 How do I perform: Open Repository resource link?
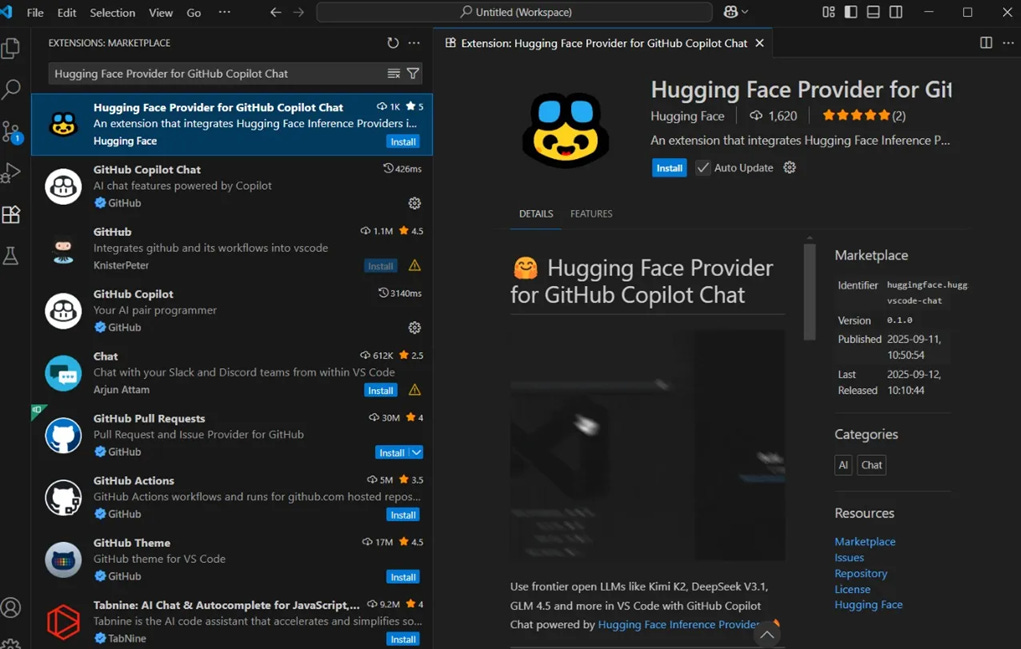[861, 573]
